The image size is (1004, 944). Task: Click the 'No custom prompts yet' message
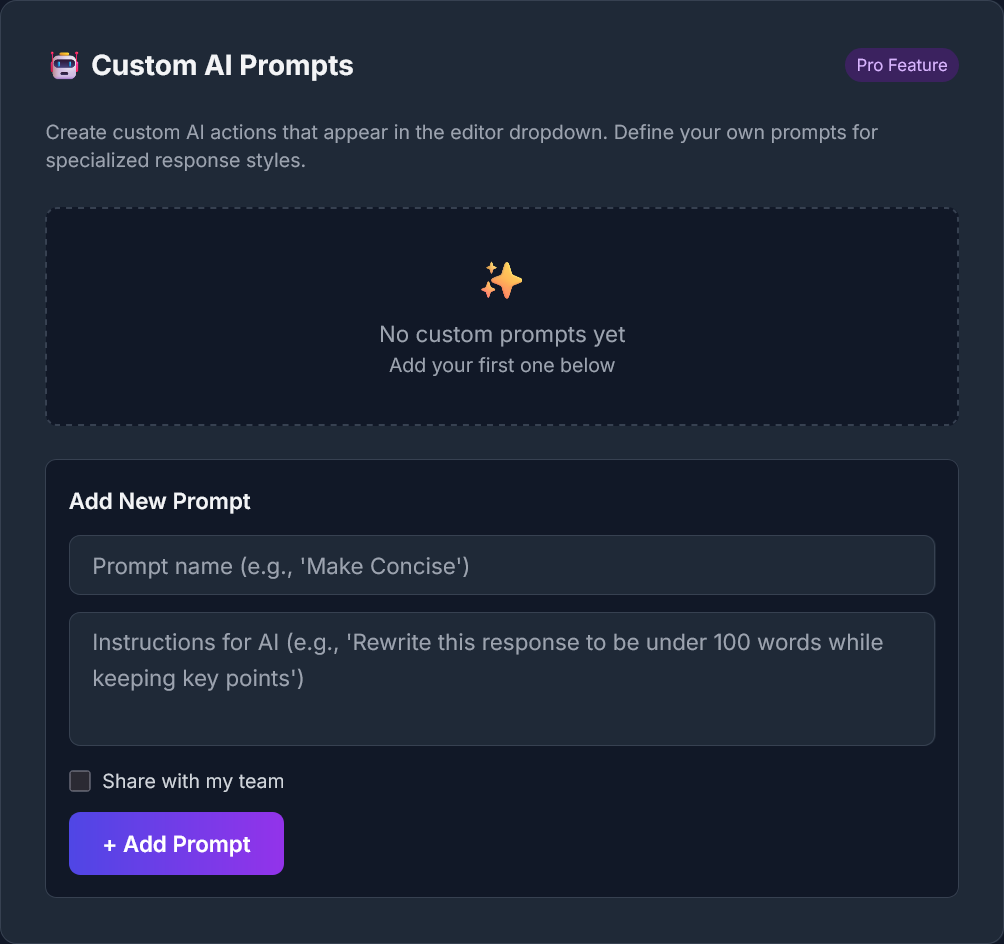[502, 334]
